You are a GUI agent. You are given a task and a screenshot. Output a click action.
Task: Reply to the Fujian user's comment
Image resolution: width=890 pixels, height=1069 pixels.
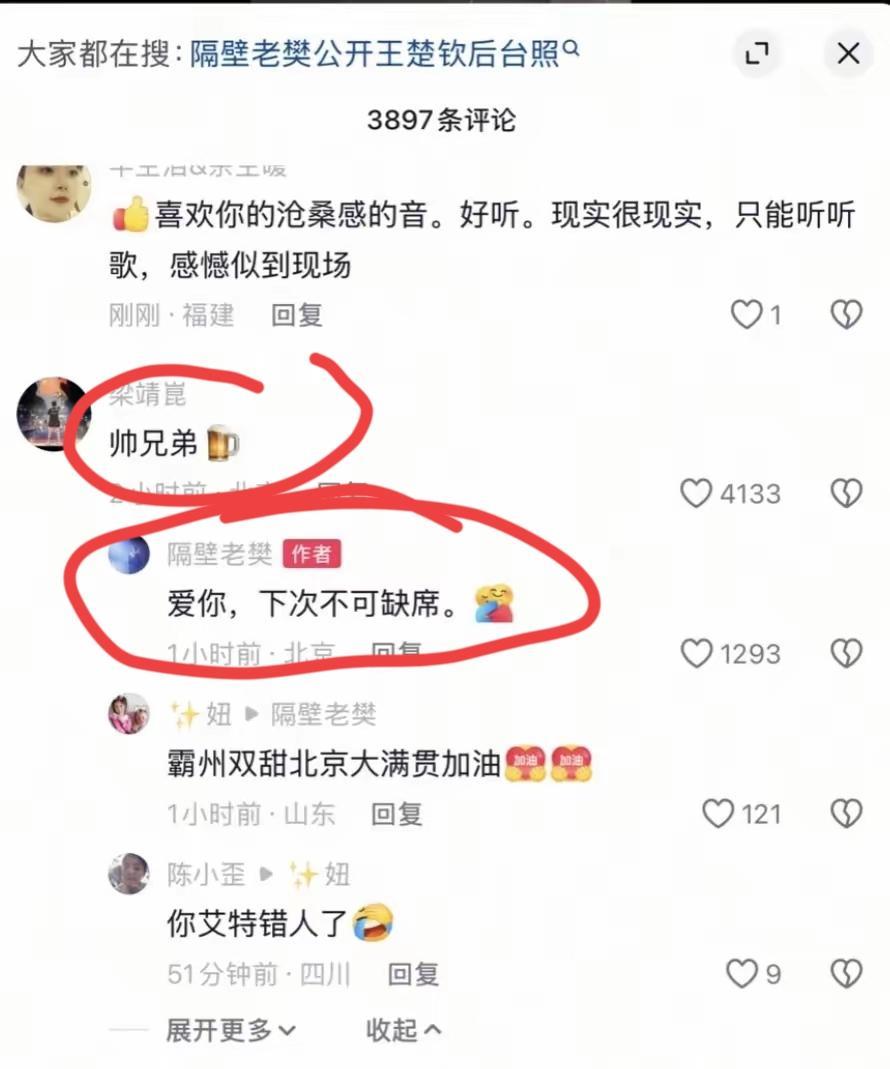[297, 315]
